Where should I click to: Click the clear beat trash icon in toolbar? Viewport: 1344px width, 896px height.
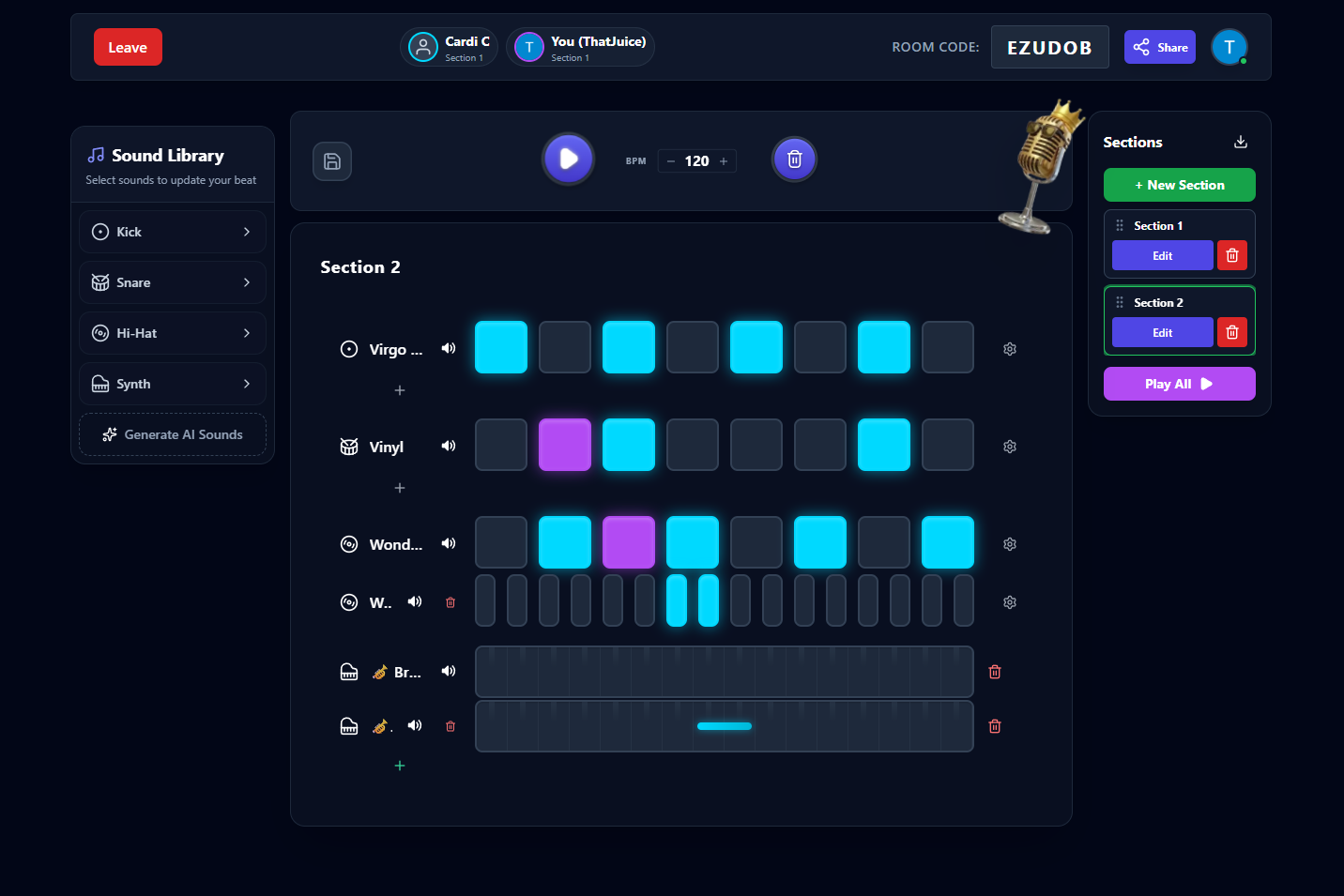tap(794, 159)
